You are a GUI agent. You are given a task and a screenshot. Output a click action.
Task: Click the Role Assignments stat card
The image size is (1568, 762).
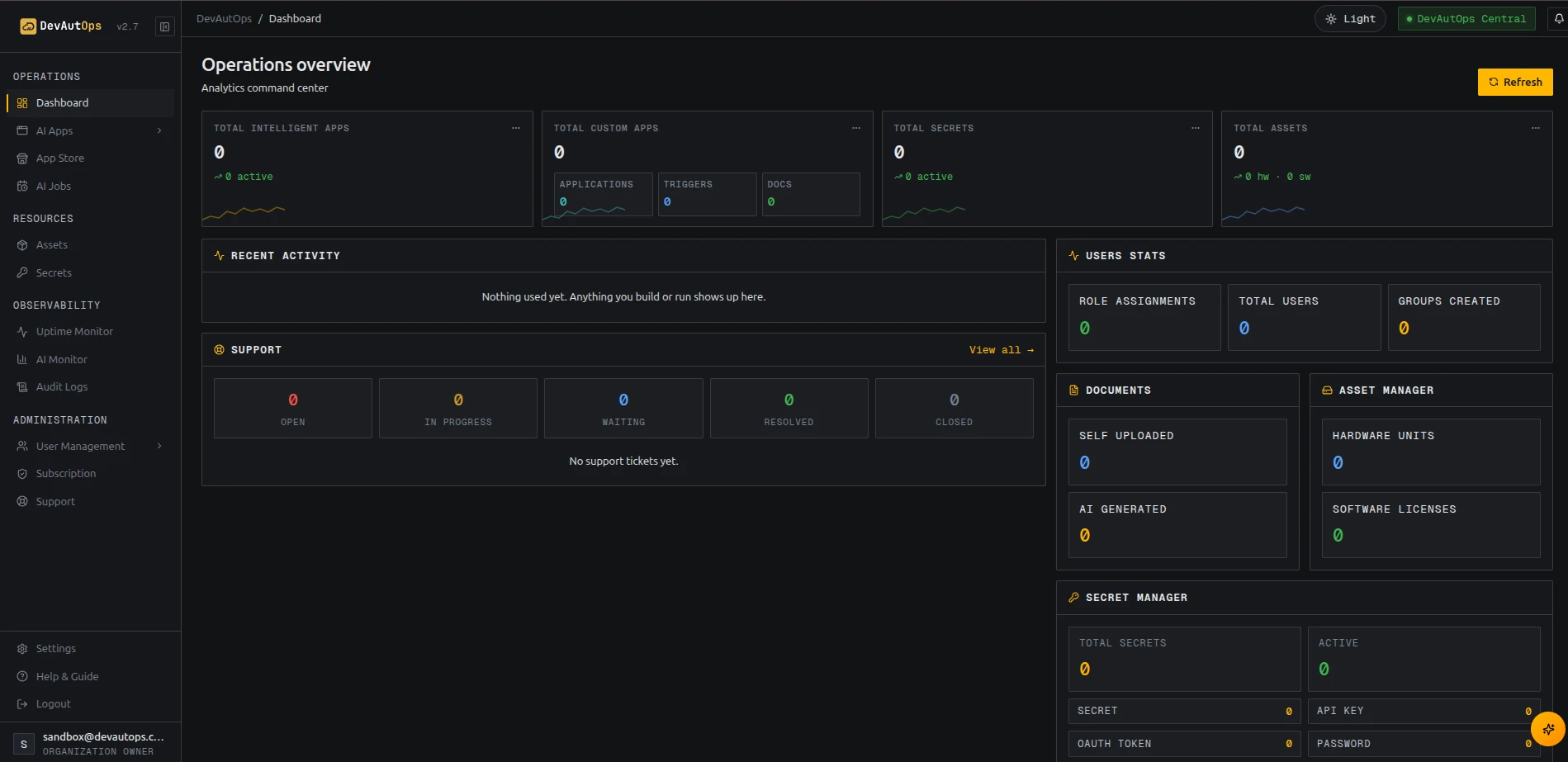click(x=1144, y=318)
